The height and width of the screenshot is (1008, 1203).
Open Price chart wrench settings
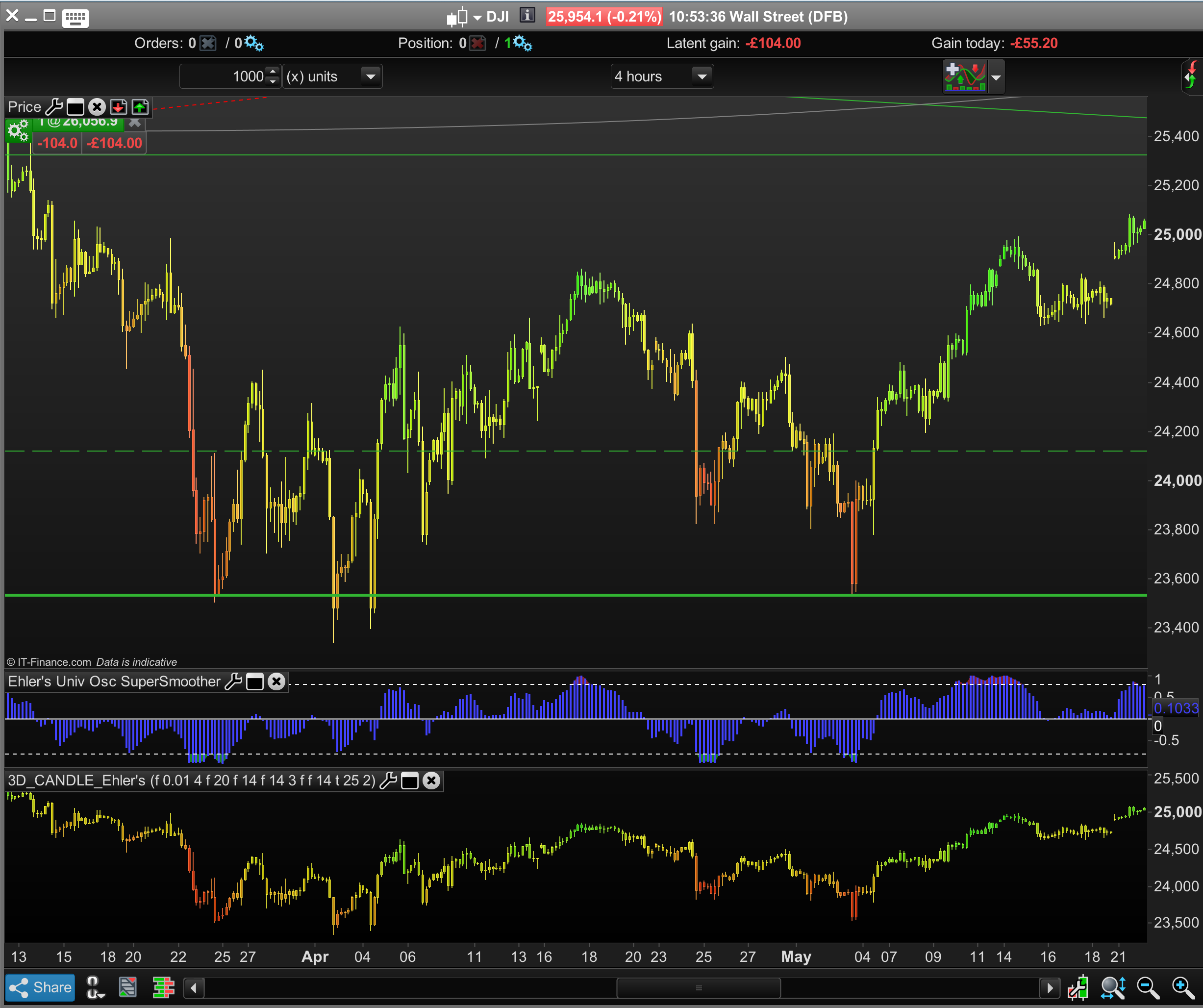(54, 106)
